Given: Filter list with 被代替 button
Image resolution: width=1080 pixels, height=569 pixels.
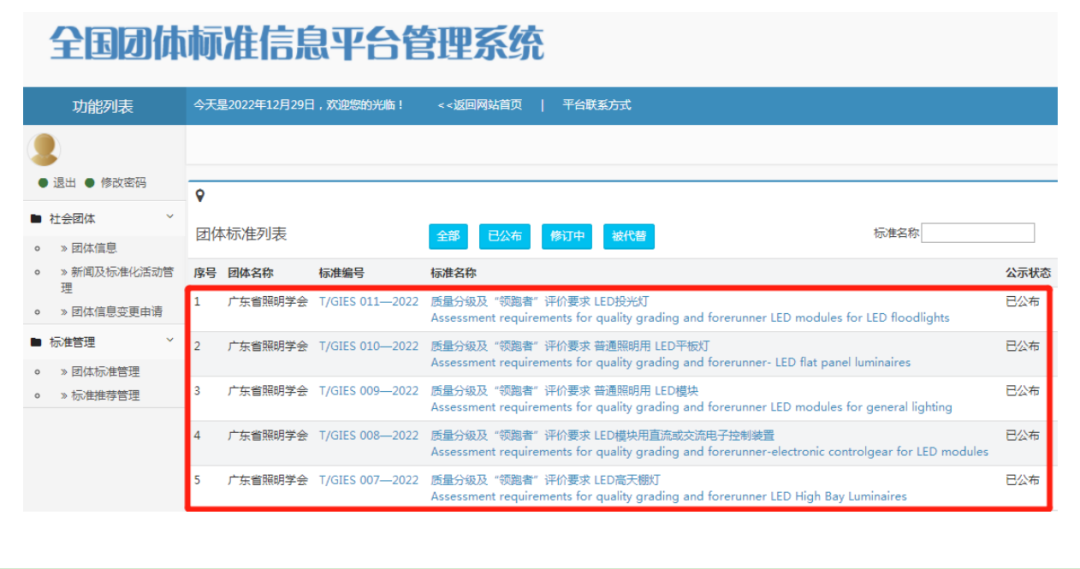Looking at the screenshot, I should (628, 236).
